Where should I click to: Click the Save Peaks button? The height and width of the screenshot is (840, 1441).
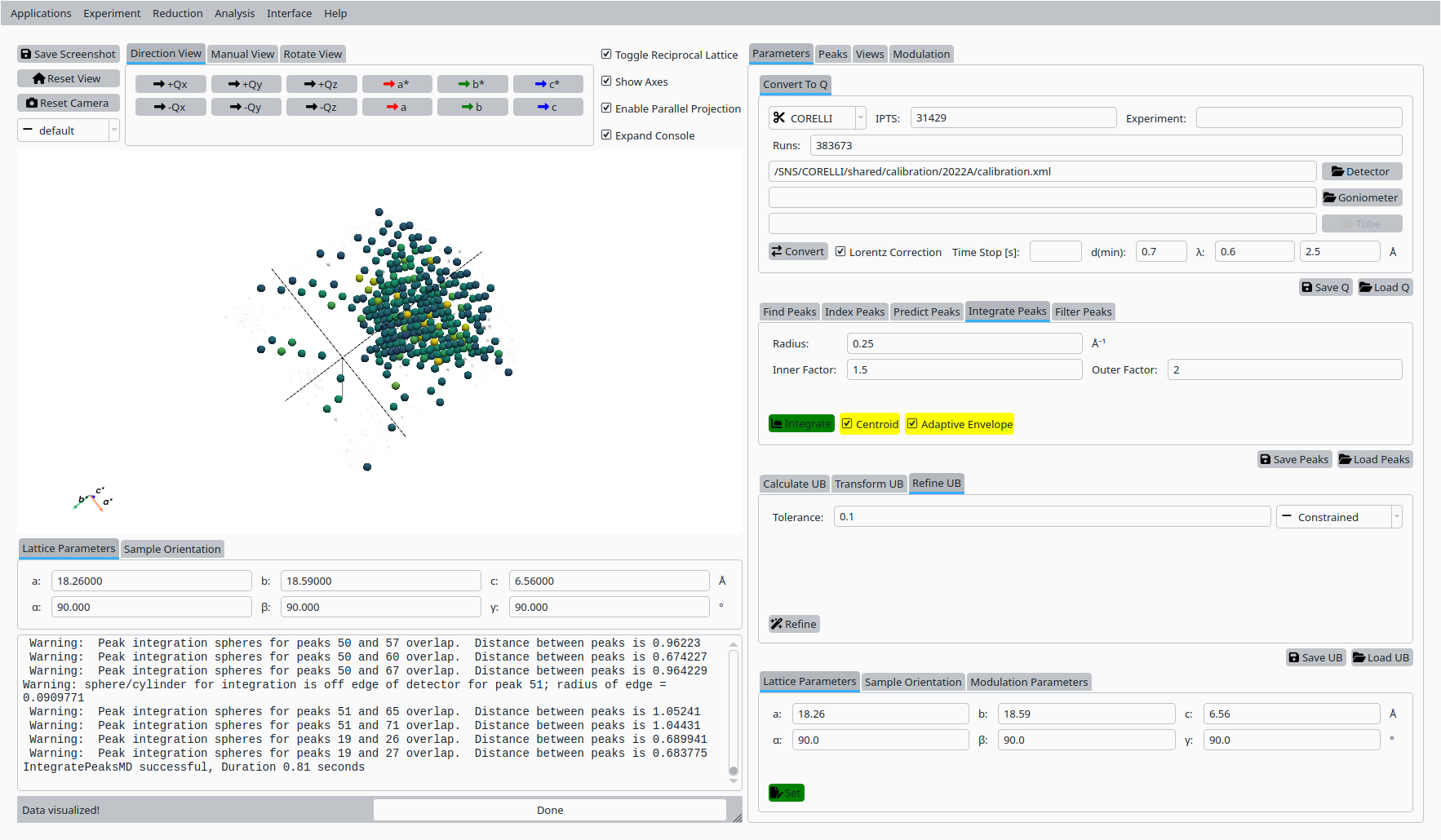(x=1294, y=459)
